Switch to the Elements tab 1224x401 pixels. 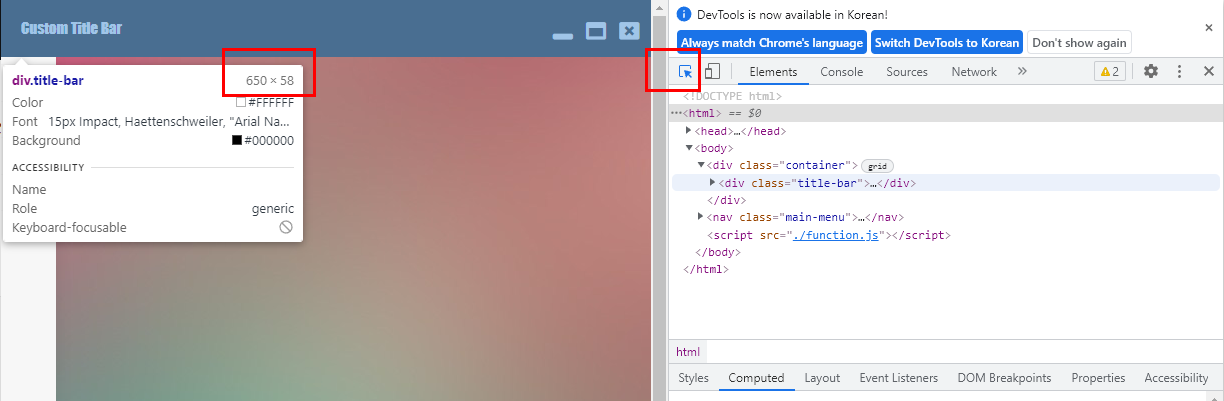pos(773,72)
